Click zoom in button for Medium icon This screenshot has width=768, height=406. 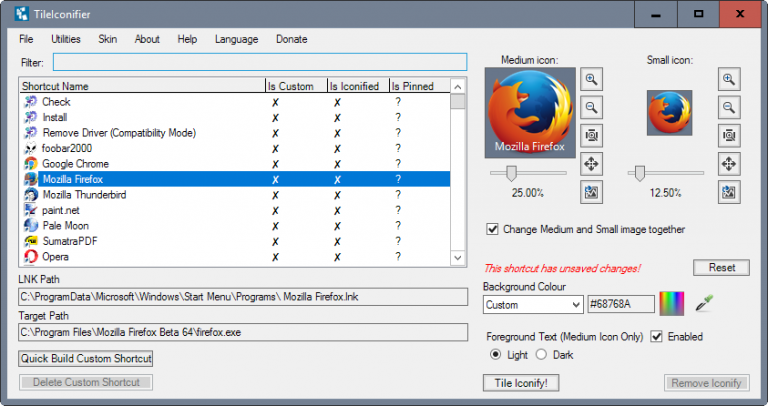pos(593,79)
